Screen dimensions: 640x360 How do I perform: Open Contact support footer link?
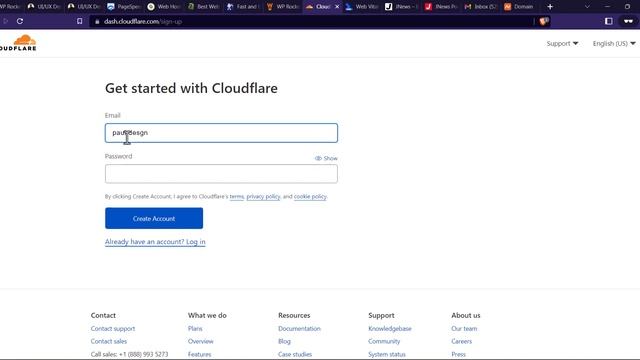[x=113, y=329]
